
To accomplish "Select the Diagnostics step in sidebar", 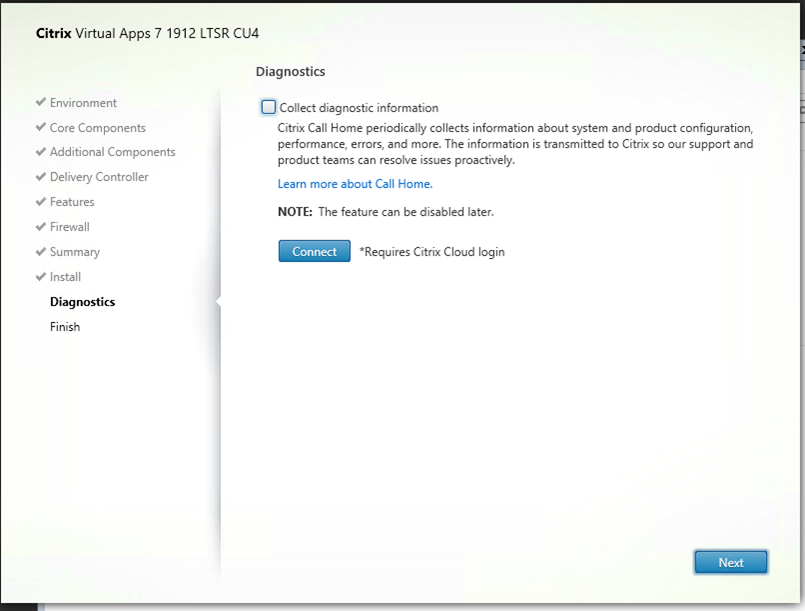I will coord(82,302).
